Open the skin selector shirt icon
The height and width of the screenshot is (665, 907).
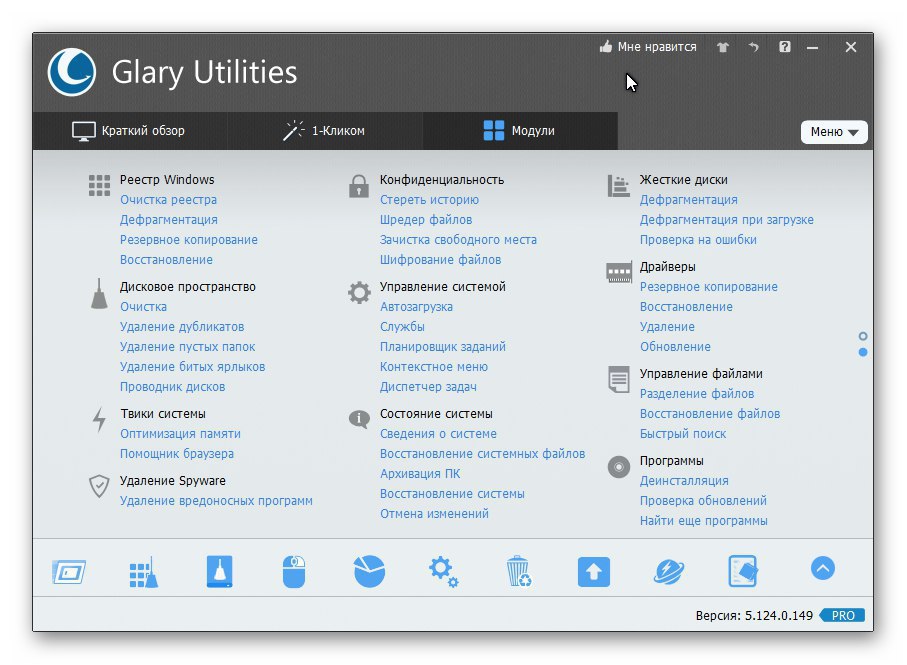coord(722,47)
